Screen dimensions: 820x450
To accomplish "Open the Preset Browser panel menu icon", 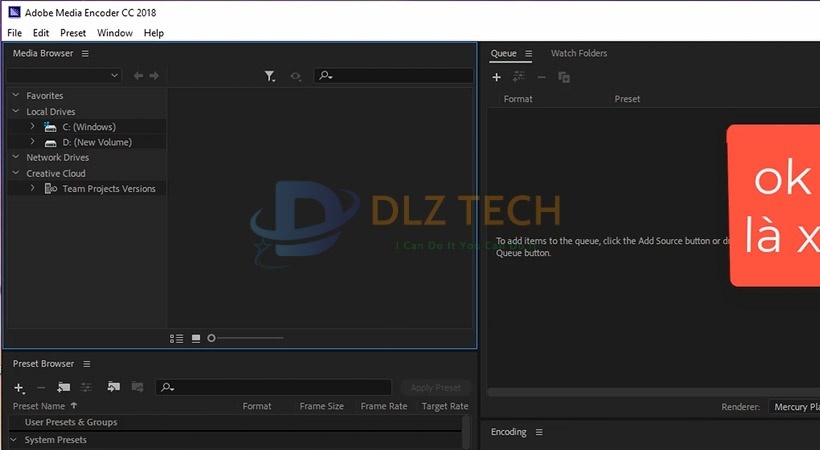I will [87, 364].
